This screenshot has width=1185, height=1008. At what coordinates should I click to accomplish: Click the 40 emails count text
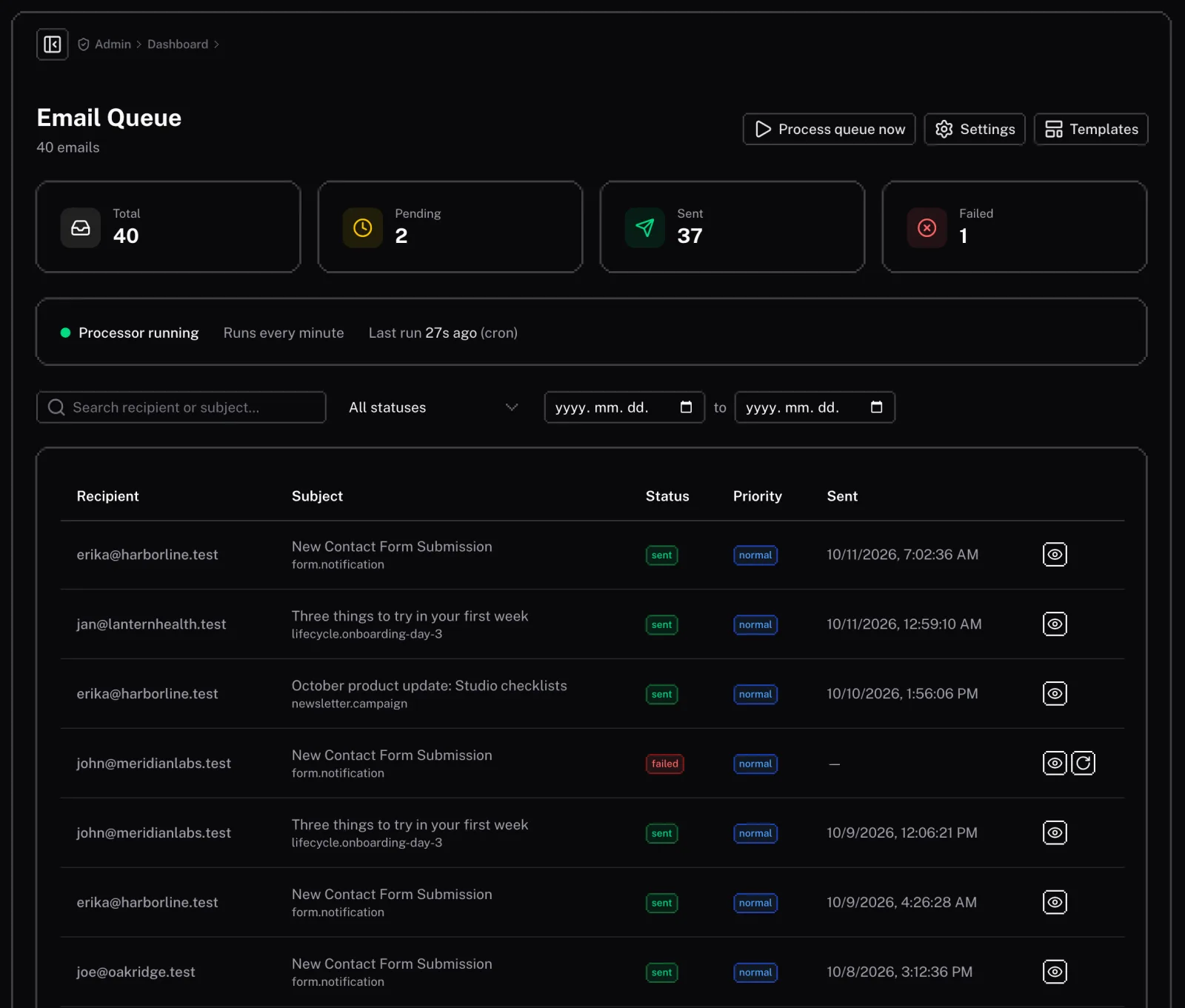68,147
